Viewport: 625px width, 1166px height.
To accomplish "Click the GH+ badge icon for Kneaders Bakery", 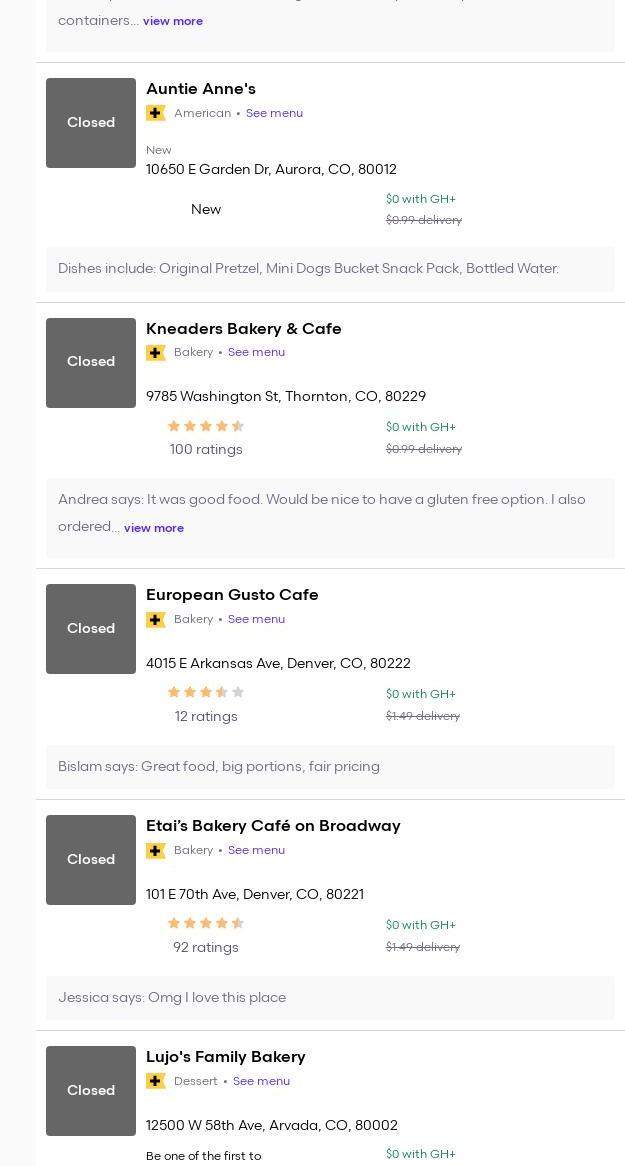I will tap(156, 353).
